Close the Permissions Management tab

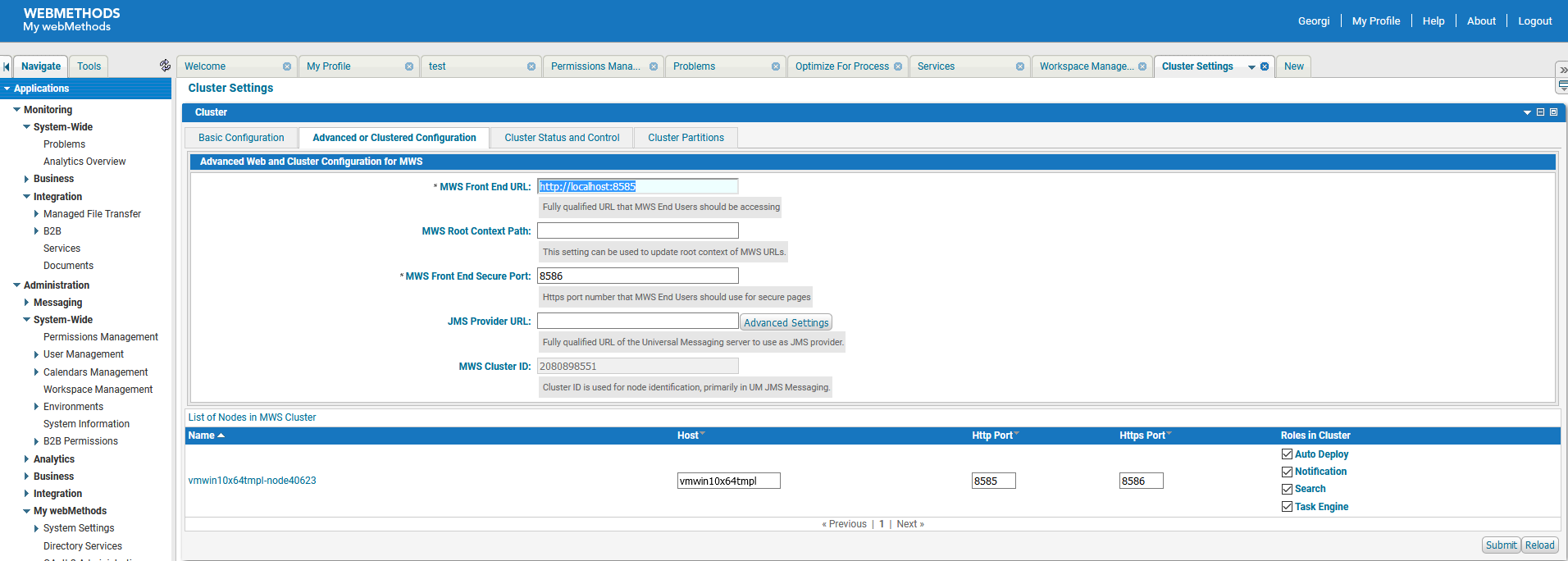coord(654,66)
